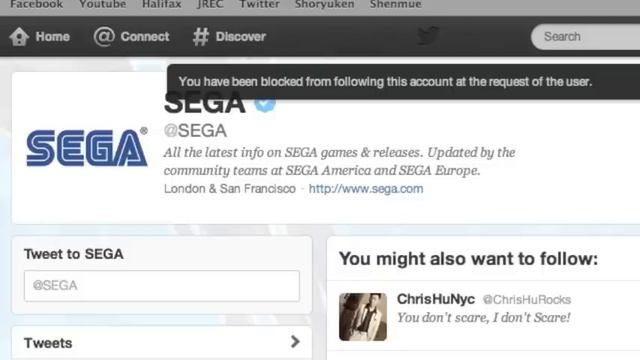The image size is (640, 360).
Task: Open the Facebook bookmark
Action: (x=37, y=4)
